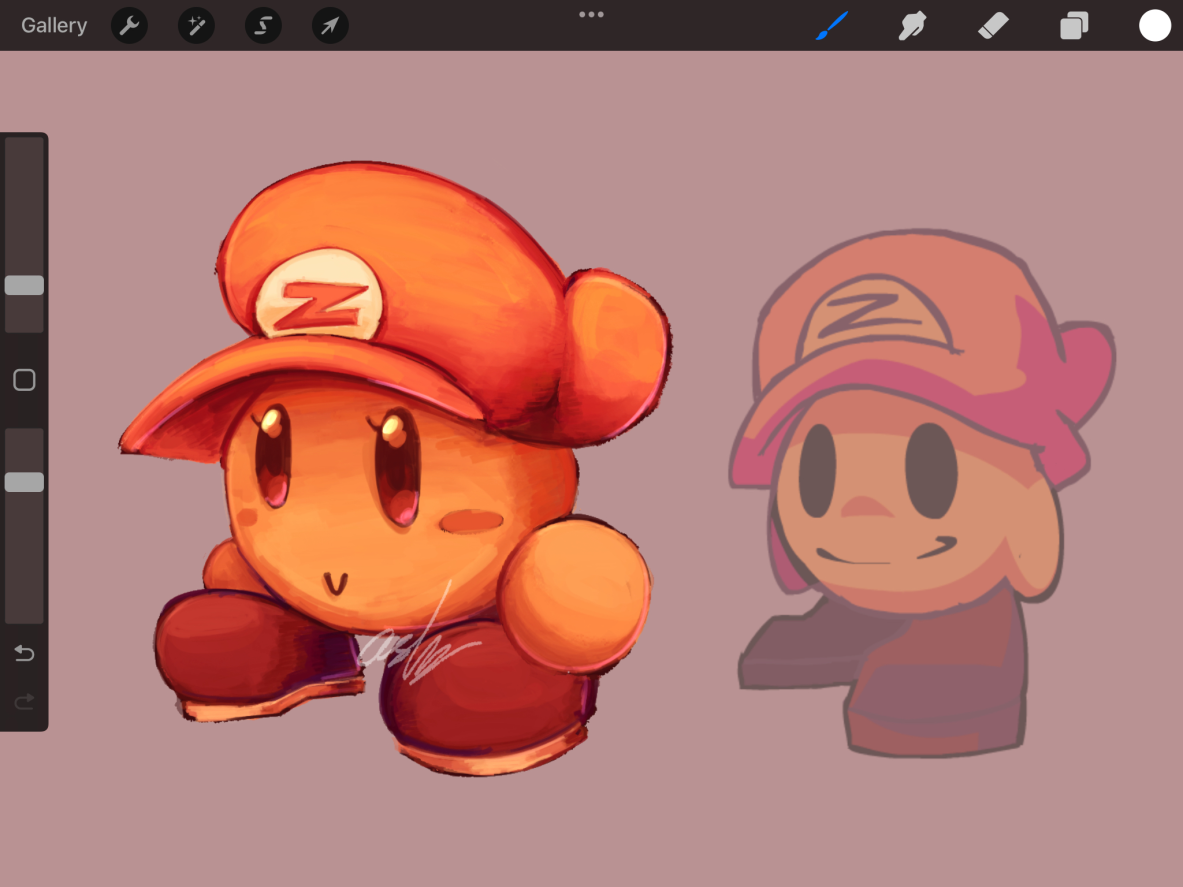Image resolution: width=1183 pixels, height=887 pixels.
Task: Open the Actions wrench menu
Action: point(129,26)
